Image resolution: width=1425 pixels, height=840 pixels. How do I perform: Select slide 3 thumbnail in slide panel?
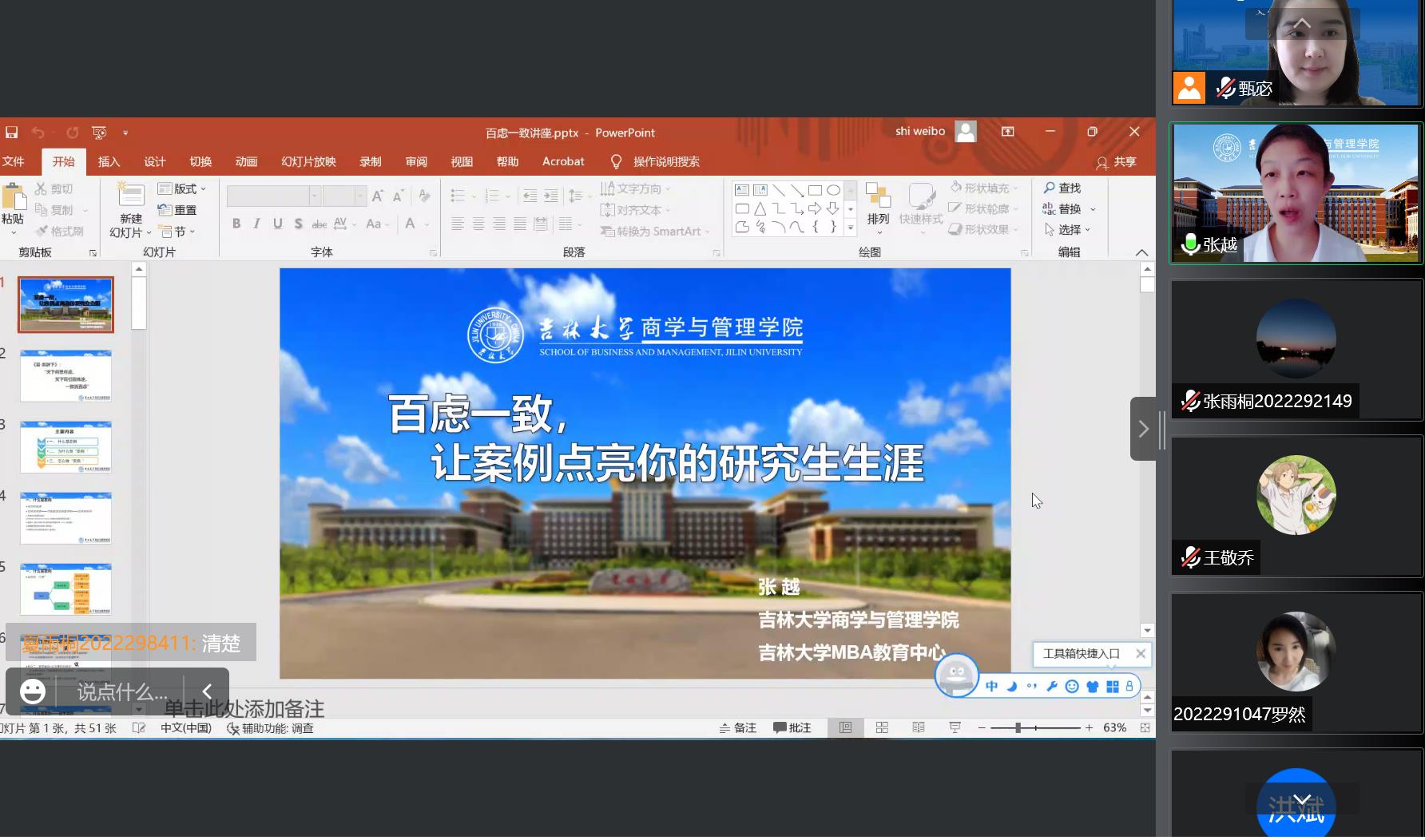click(65, 447)
